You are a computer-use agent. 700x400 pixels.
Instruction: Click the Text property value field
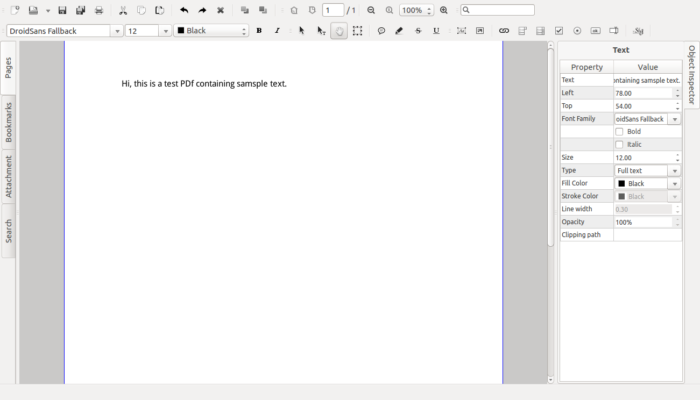(x=647, y=80)
